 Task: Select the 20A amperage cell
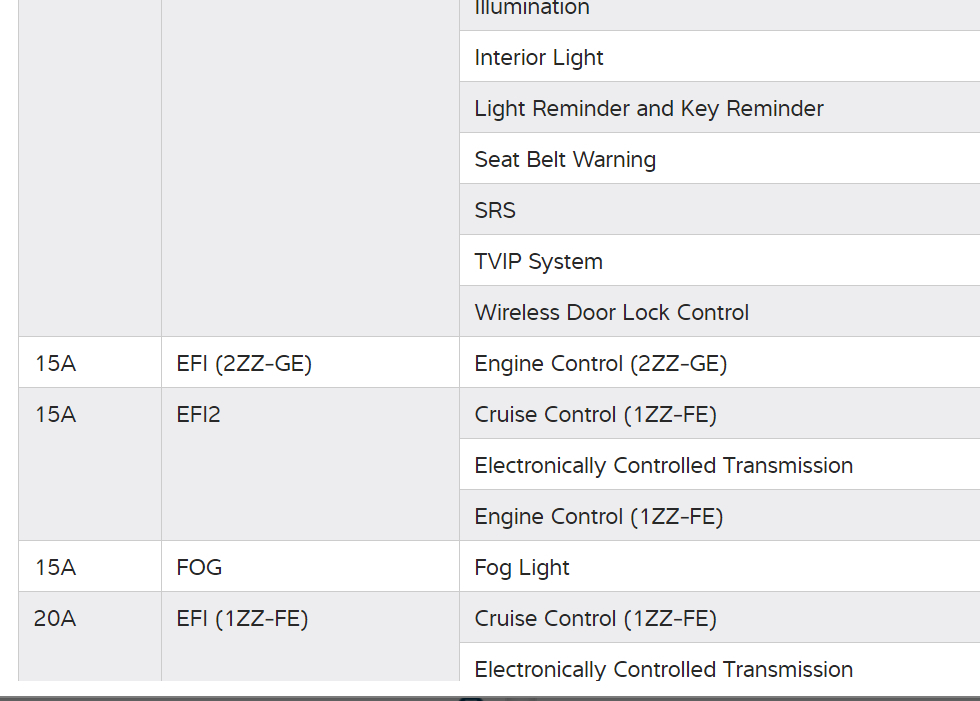(55, 619)
